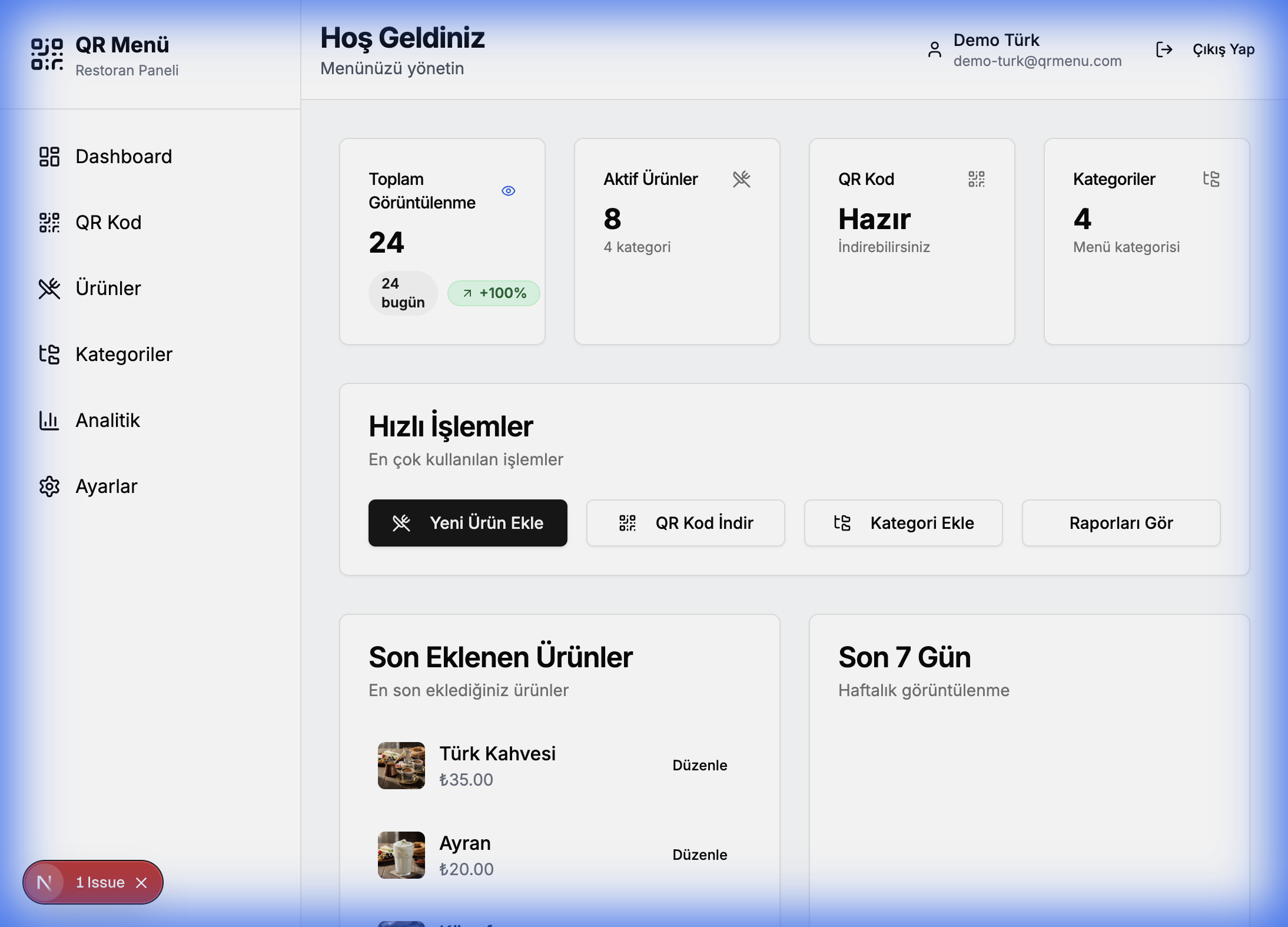Viewport: 1288px width, 927px height.
Task: Open Raporları Gör from quick actions
Action: pyautogui.click(x=1120, y=523)
